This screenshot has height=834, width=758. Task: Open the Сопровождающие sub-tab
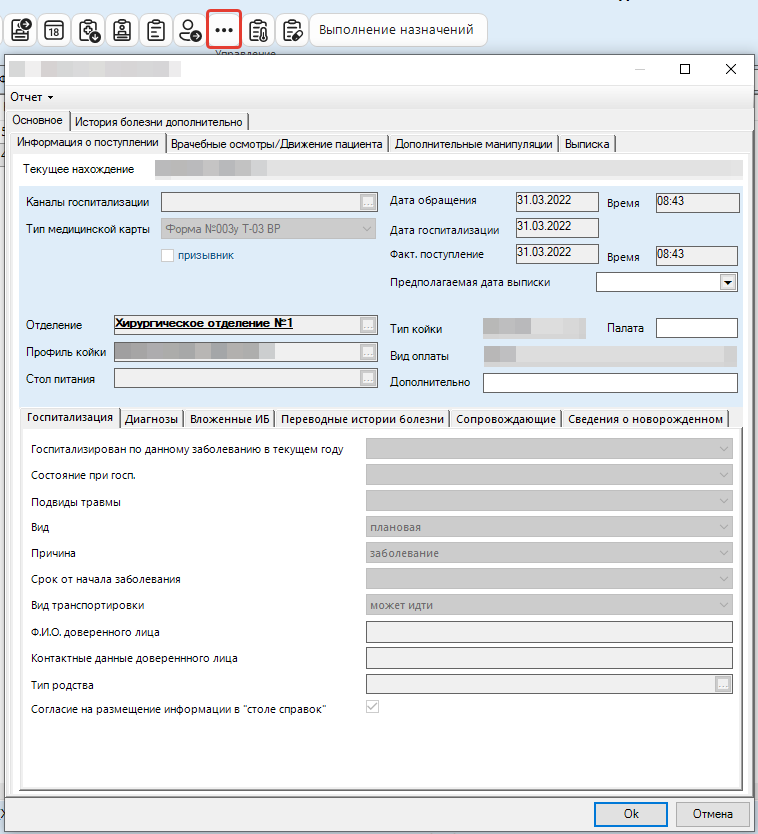click(506, 419)
